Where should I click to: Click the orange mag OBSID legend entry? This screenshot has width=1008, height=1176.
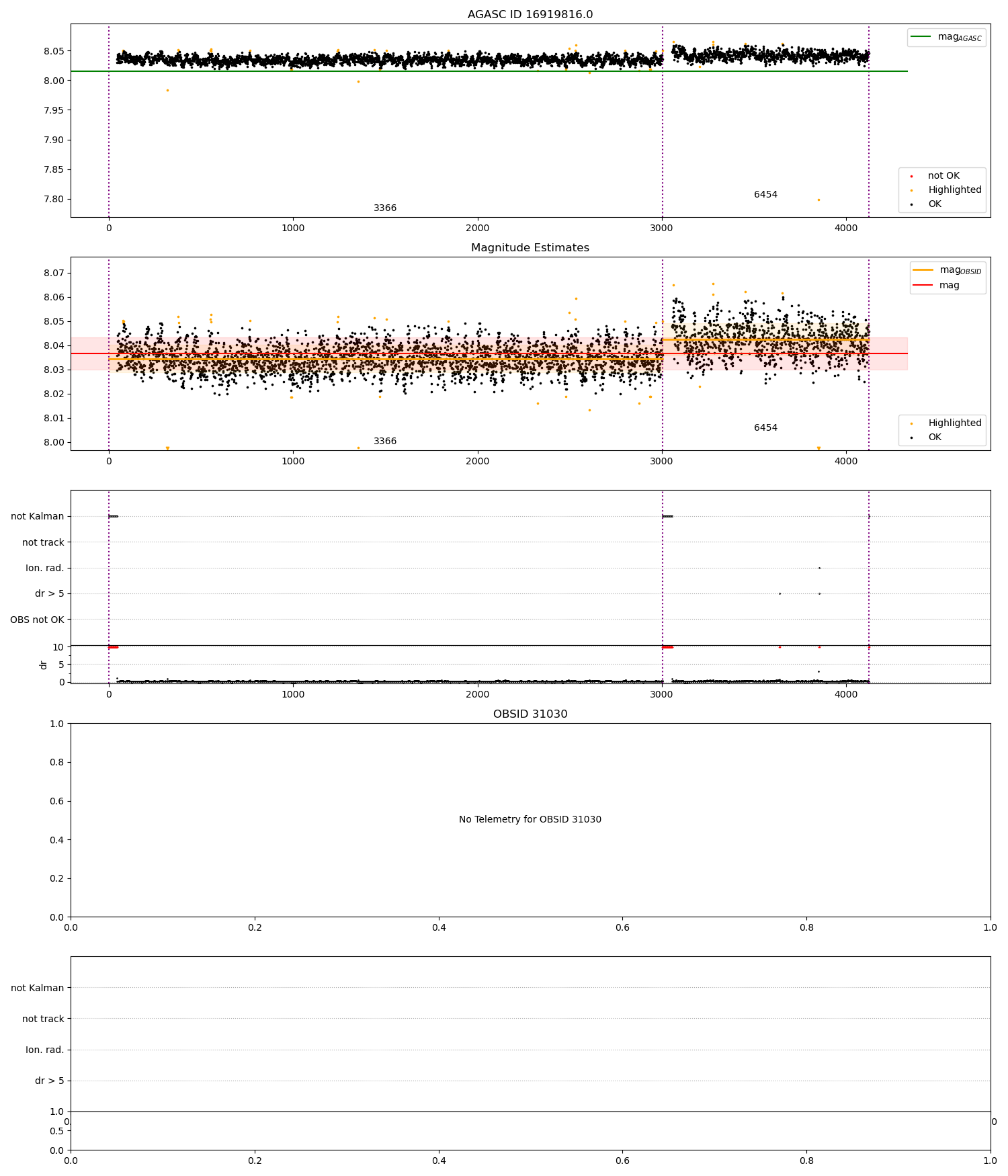point(948,270)
